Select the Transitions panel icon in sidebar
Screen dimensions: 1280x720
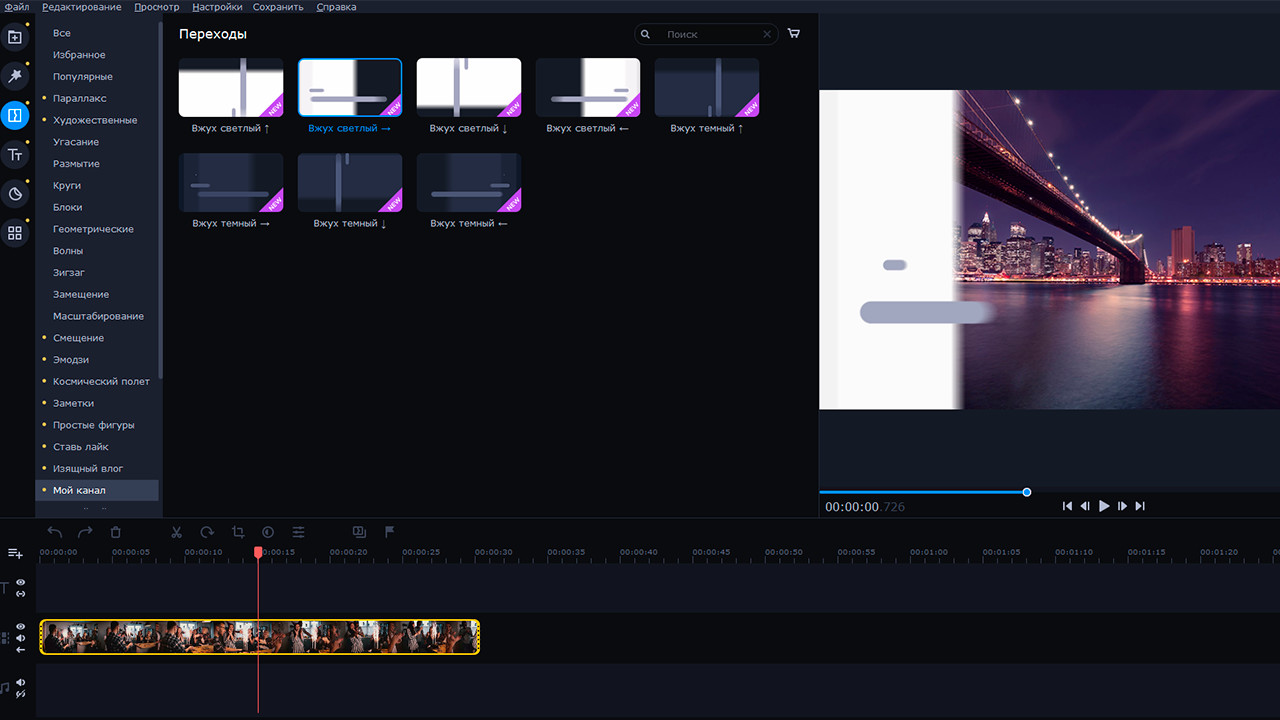(x=14, y=116)
